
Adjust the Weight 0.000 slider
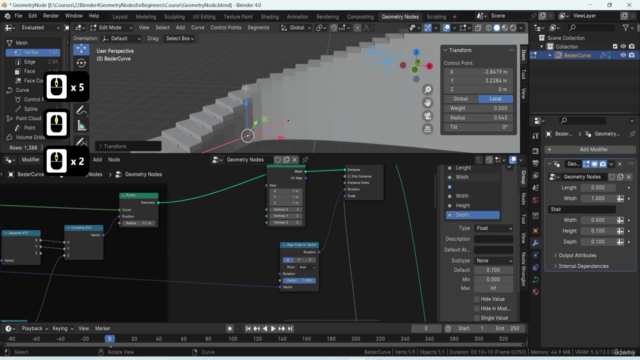click(x=478, y=108)
